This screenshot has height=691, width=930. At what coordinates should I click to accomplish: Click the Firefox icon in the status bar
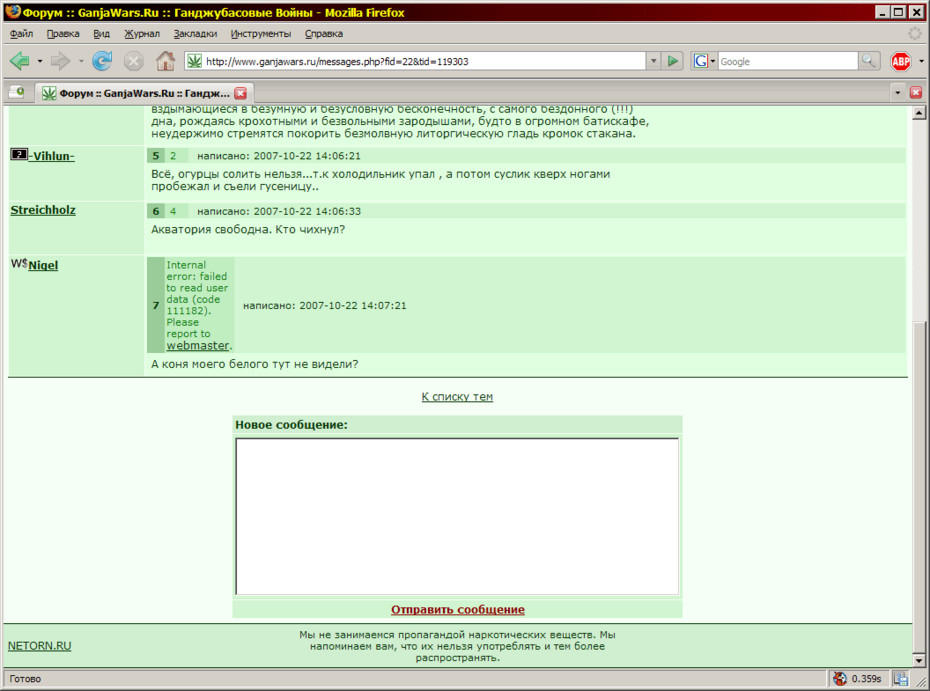[x=840, y=679]
